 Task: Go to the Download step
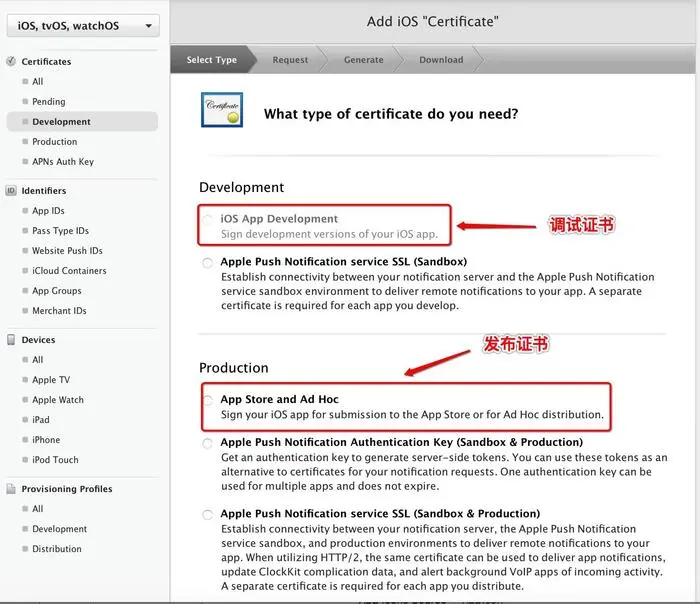tap(441, 60)
